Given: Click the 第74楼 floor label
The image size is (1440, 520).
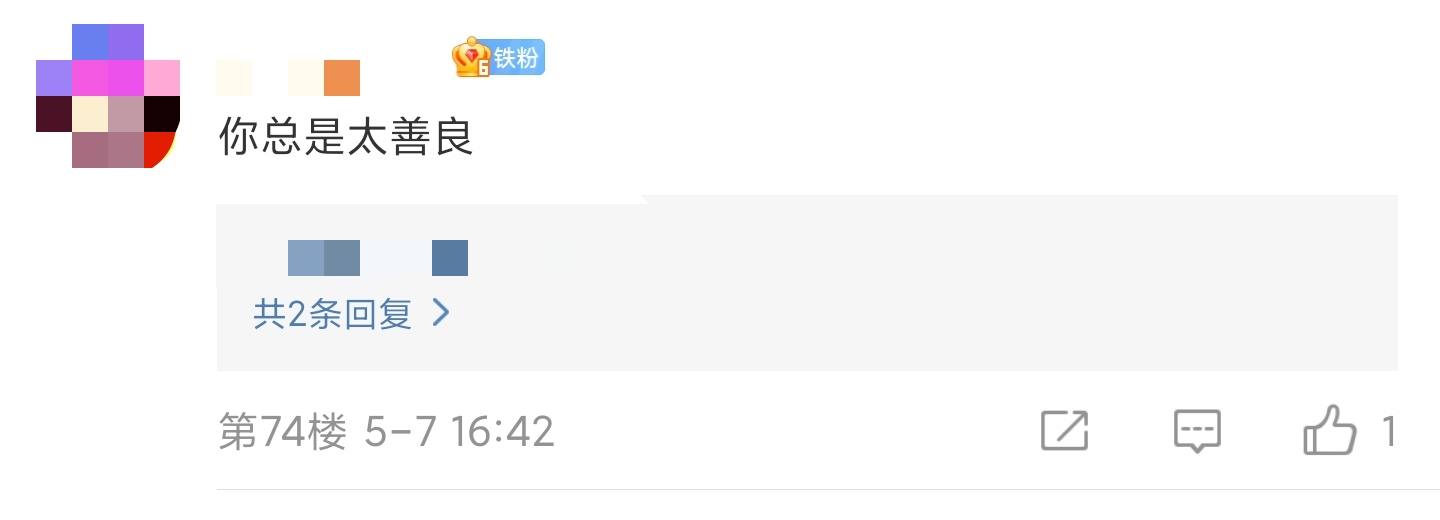Looking at the screenshot, I should [282, 432].
